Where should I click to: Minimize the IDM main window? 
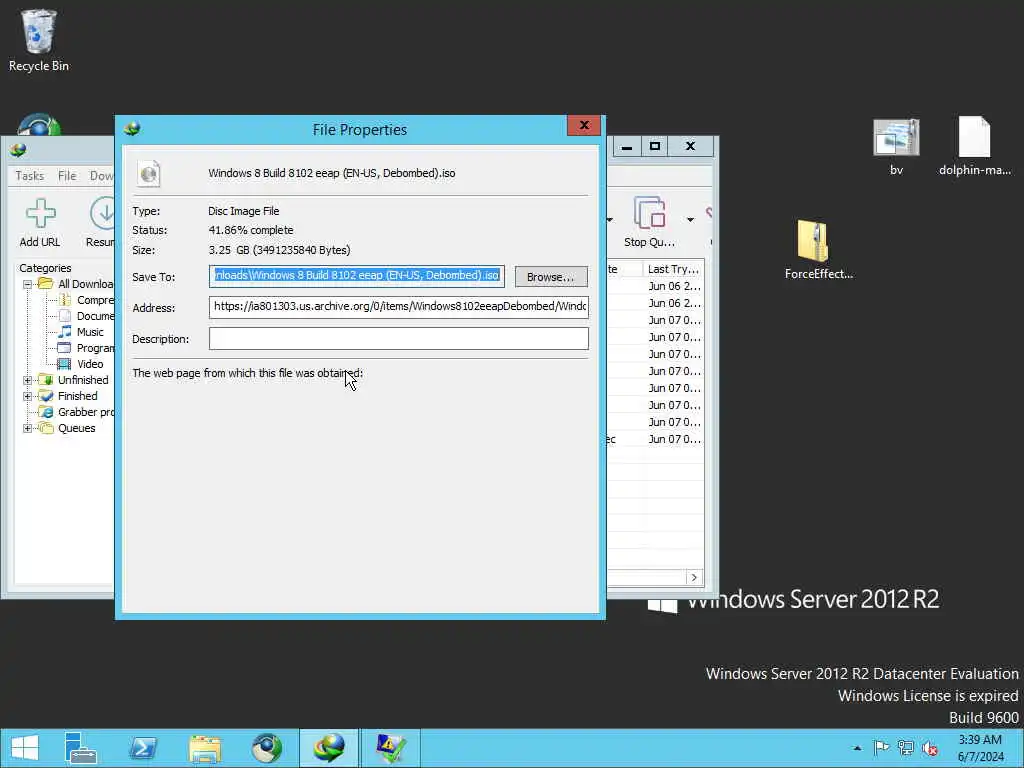tap(627, 147)
